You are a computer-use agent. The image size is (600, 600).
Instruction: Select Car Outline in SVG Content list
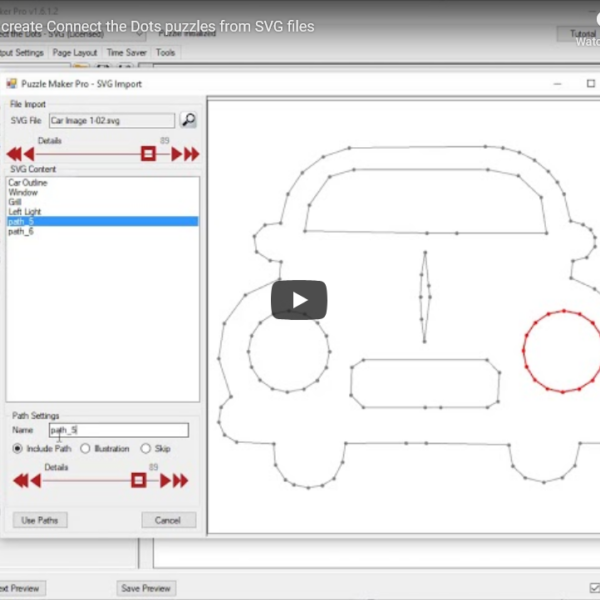pos(28,183)
